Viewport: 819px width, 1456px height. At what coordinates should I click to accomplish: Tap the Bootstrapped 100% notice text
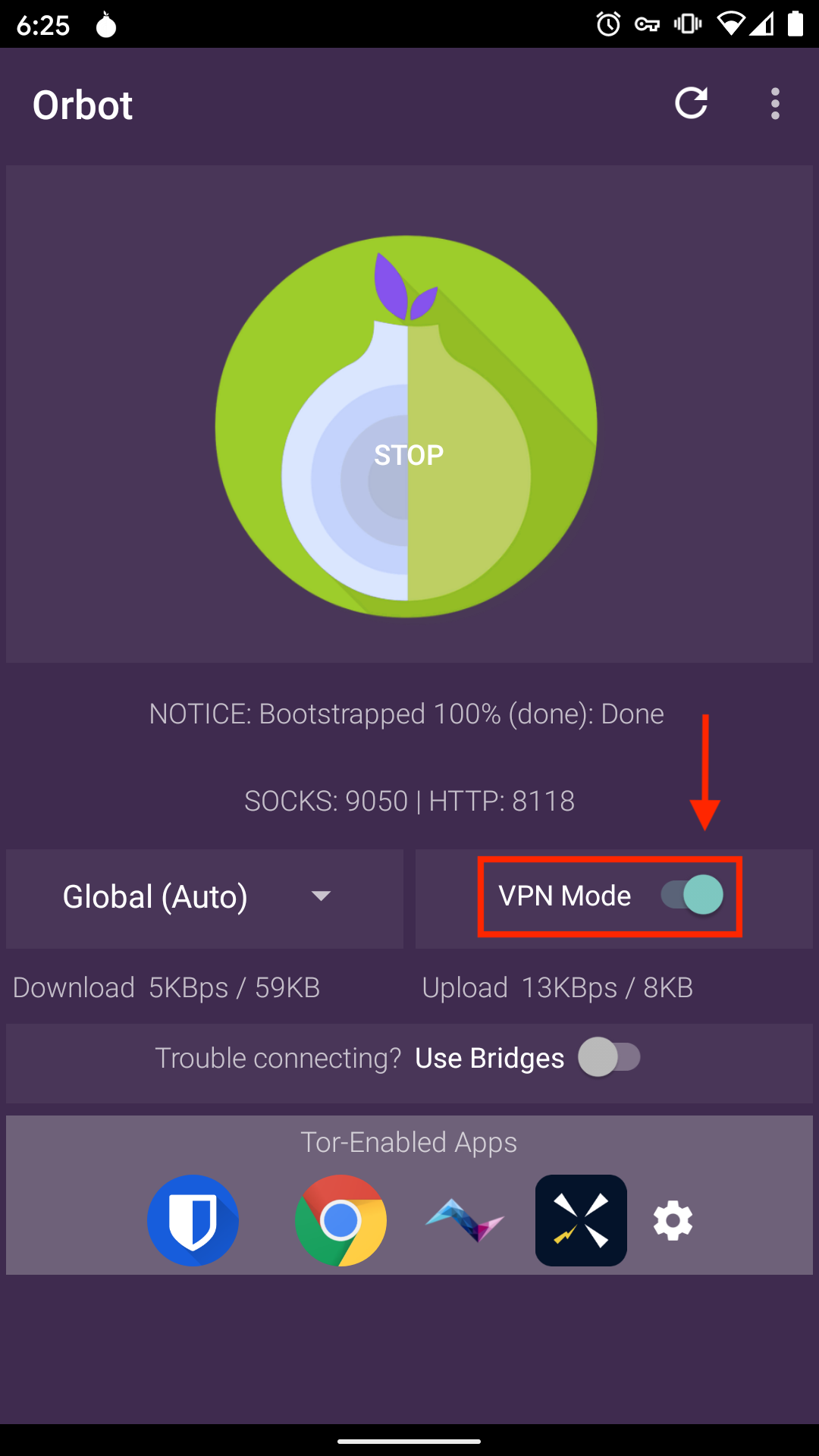click(406, 714)
